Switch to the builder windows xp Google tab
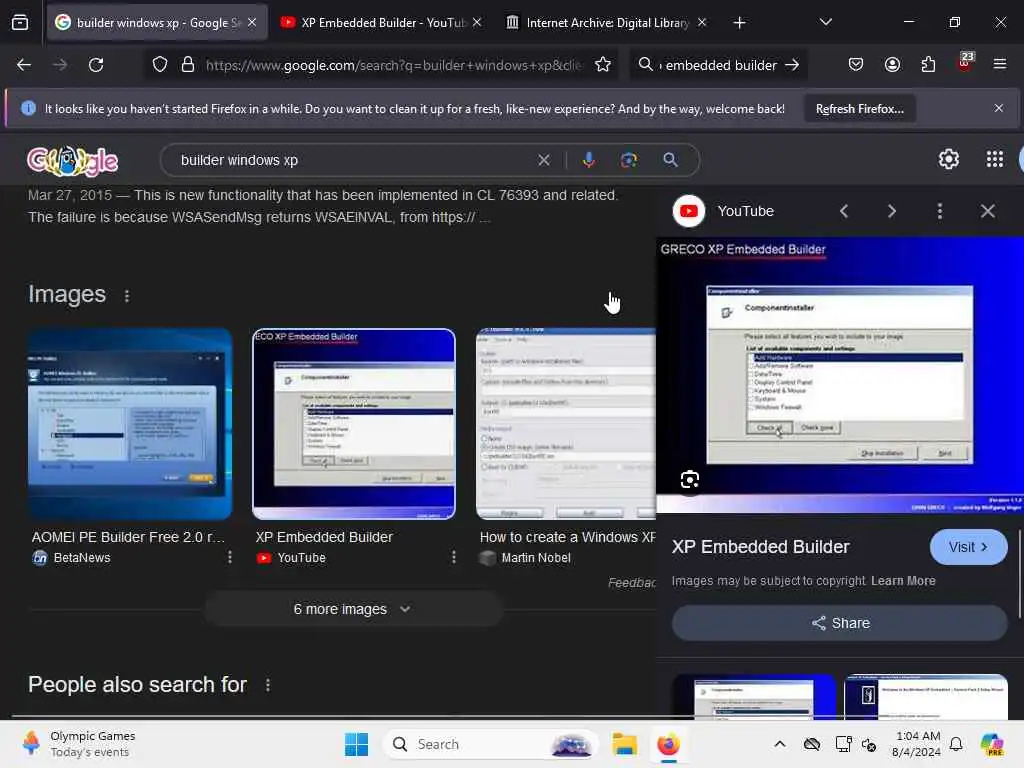1024x768 pixels. (x=157, y=23)
